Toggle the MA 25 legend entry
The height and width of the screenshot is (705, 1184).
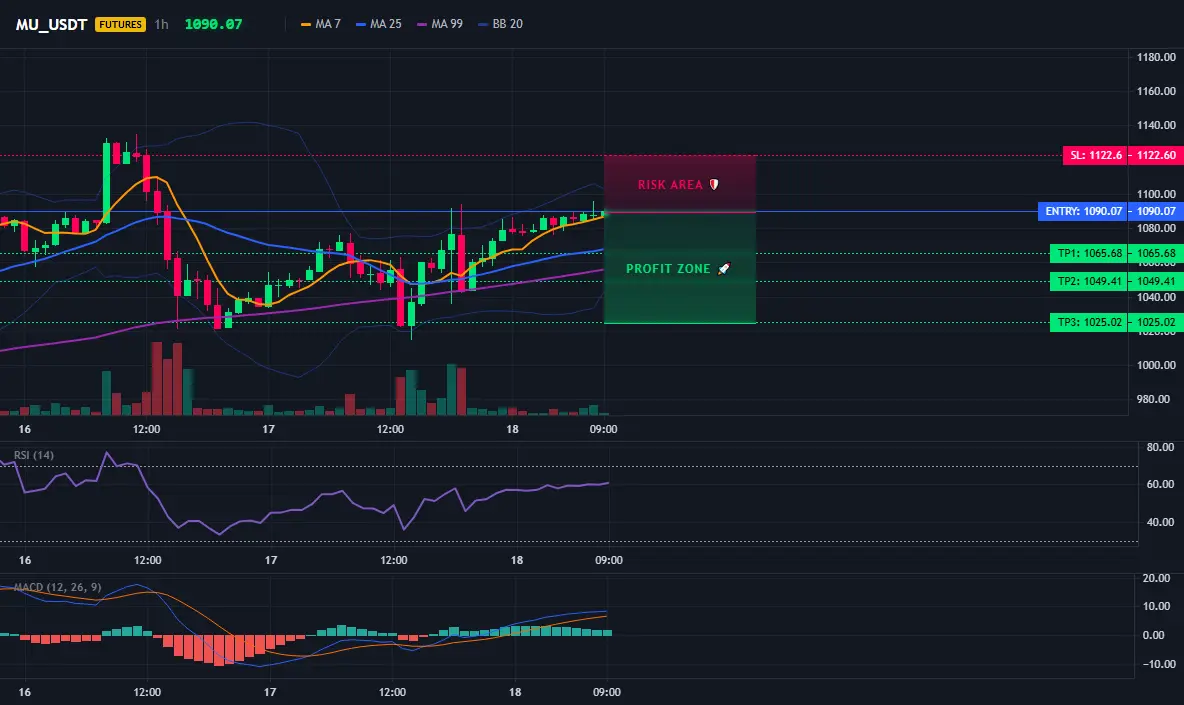(379, 24)
